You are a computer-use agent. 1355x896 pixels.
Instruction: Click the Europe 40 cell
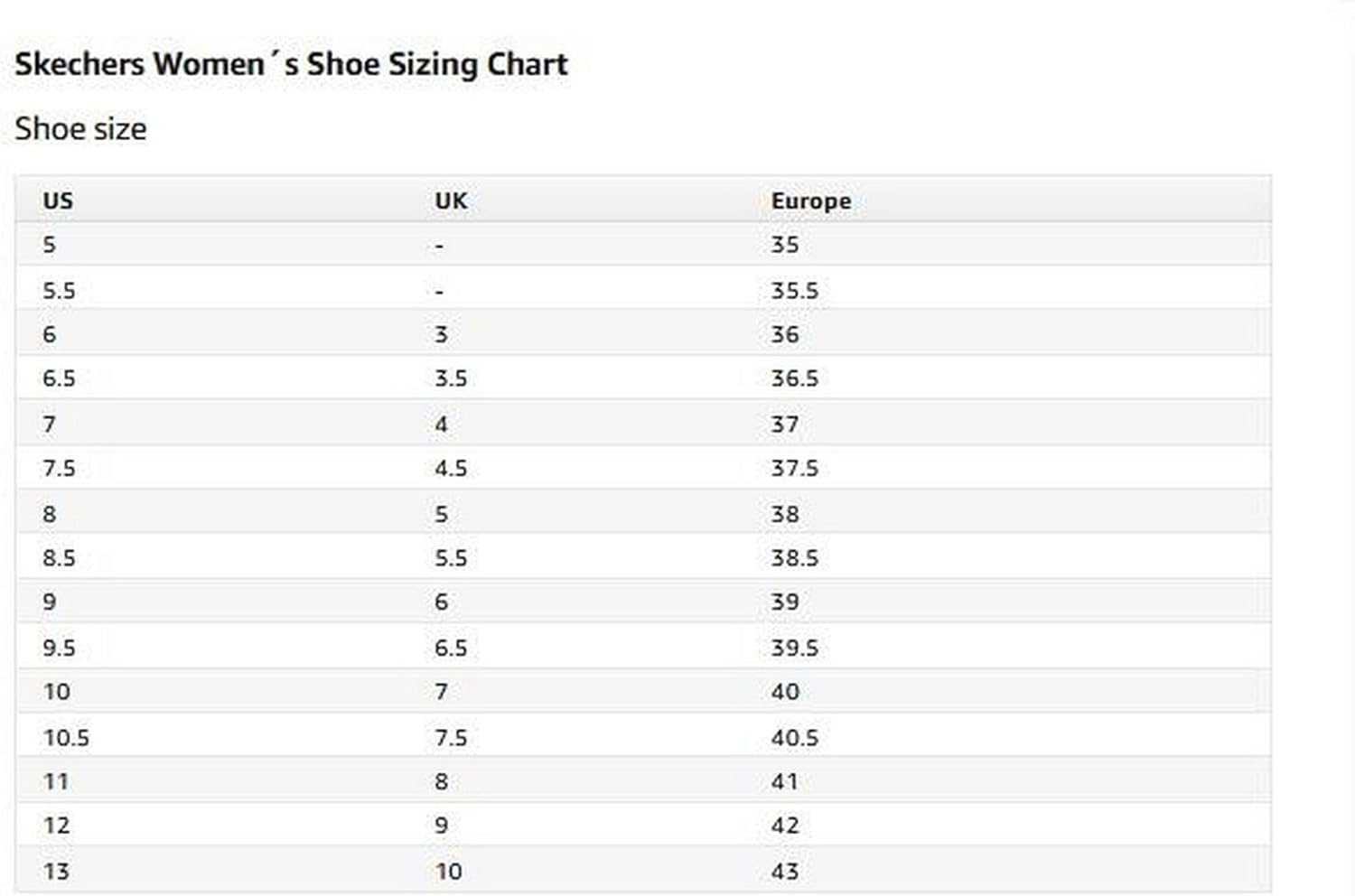coord(784,692)
